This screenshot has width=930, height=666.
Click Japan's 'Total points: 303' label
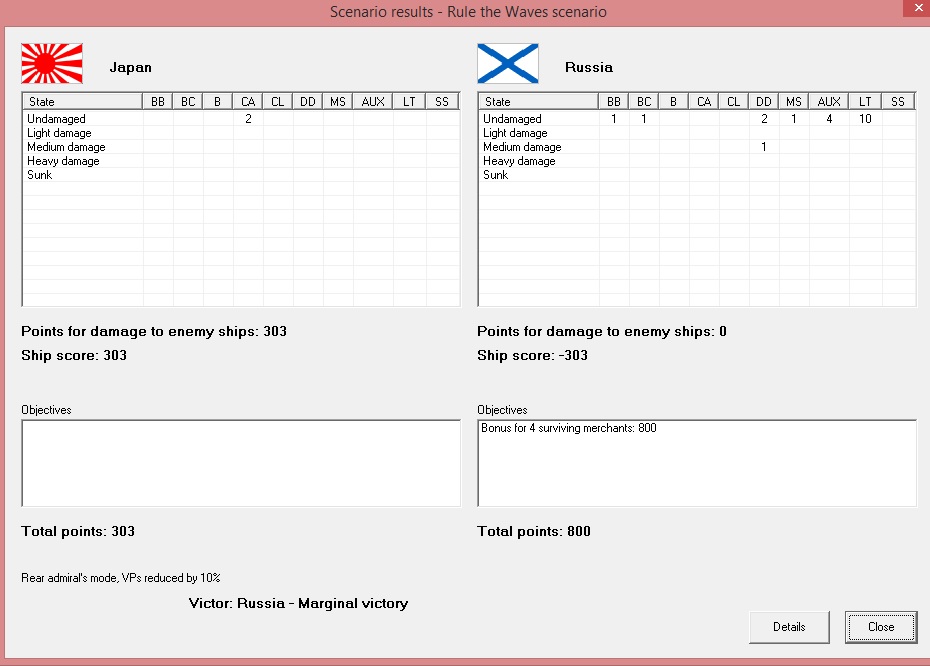point(78,531)
